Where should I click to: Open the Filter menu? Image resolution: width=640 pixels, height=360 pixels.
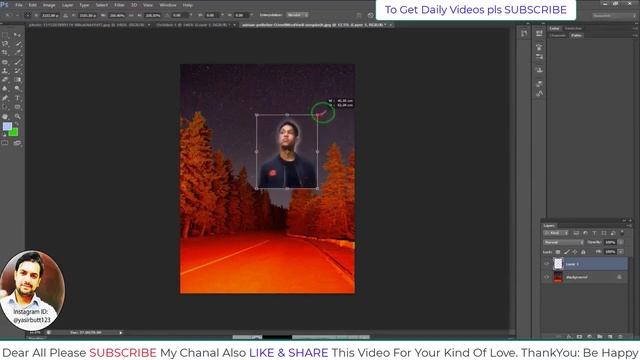(119, 5)
